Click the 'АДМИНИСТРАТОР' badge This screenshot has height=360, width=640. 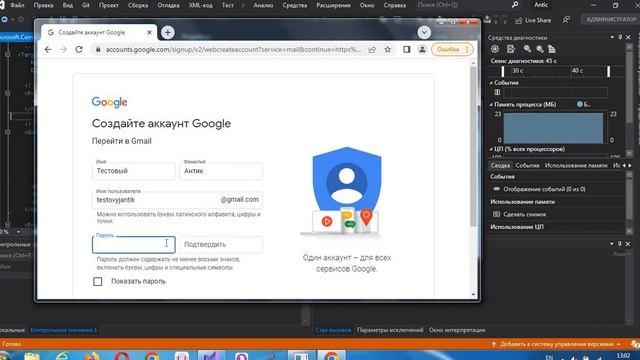click(611, 19)
